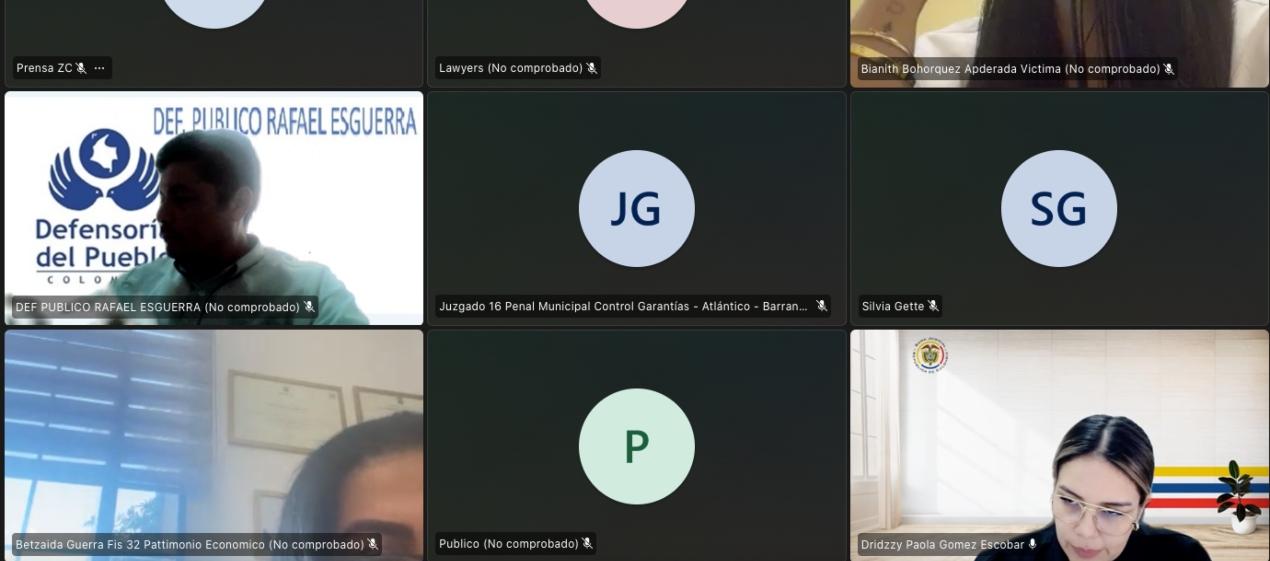Open more options for Prensa ZC
This screenshot has height=561, width=1270.
click(99, 69)
